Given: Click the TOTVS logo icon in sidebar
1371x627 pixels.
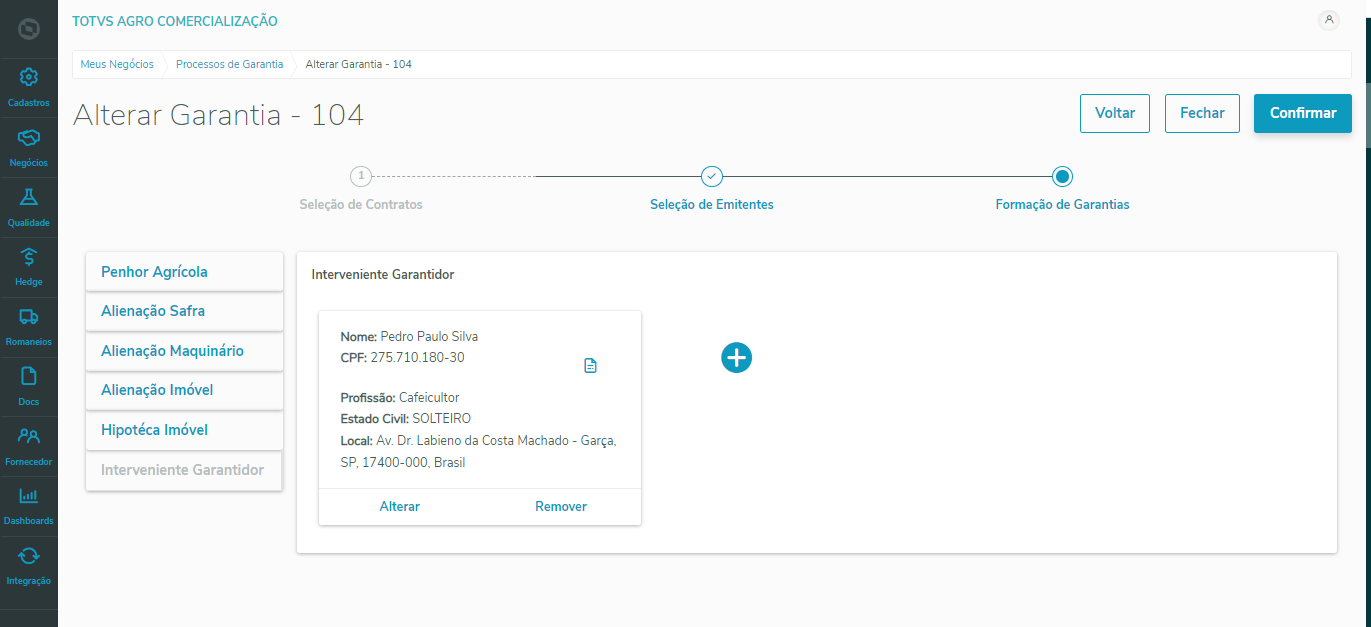Looking at the screenshot, I should pos(29,29).
